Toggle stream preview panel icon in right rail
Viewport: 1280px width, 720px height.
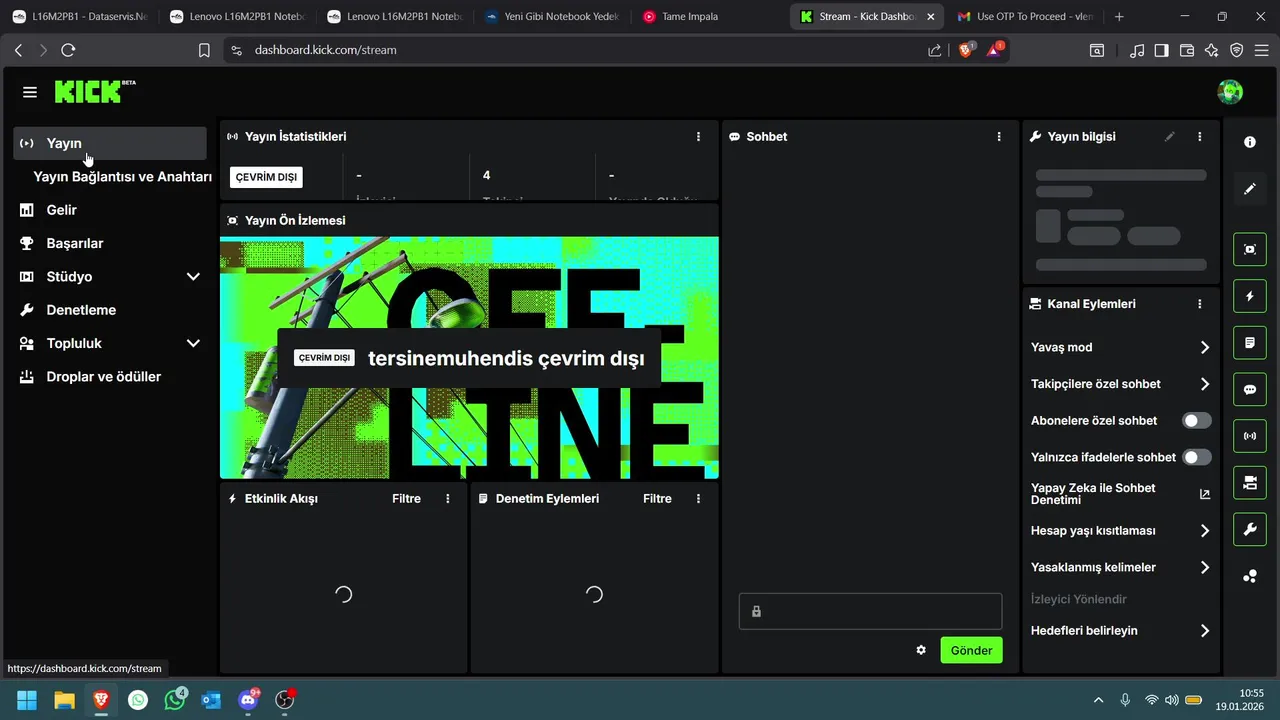pos(1250,249)
